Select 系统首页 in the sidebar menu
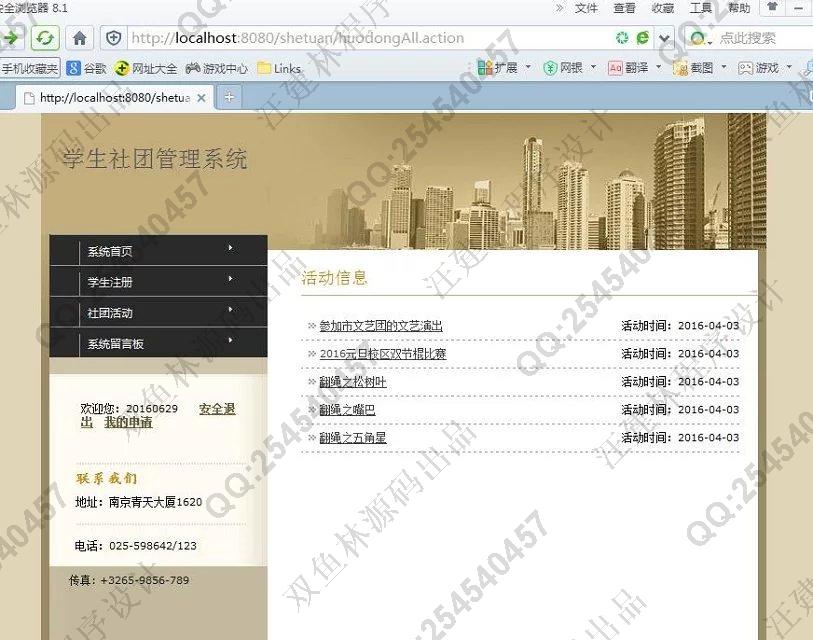 pos(110,251)
